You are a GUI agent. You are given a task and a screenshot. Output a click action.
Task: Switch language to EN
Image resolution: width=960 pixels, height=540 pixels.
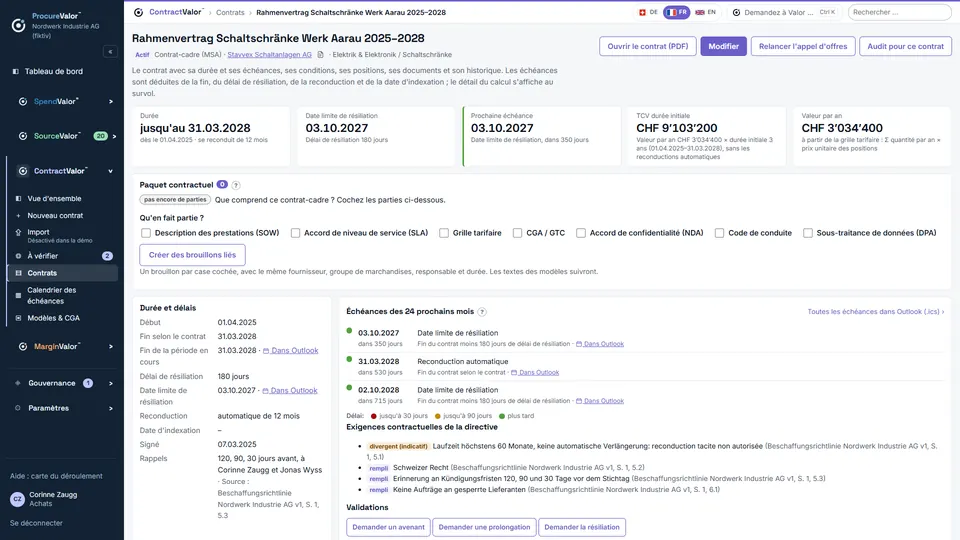[706, 12]
